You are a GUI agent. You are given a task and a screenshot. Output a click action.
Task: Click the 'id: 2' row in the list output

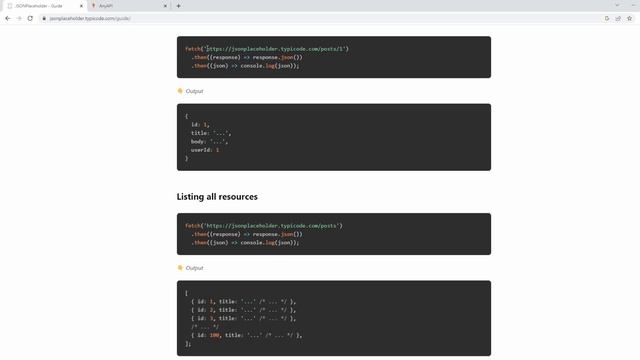tap(243, 310)
